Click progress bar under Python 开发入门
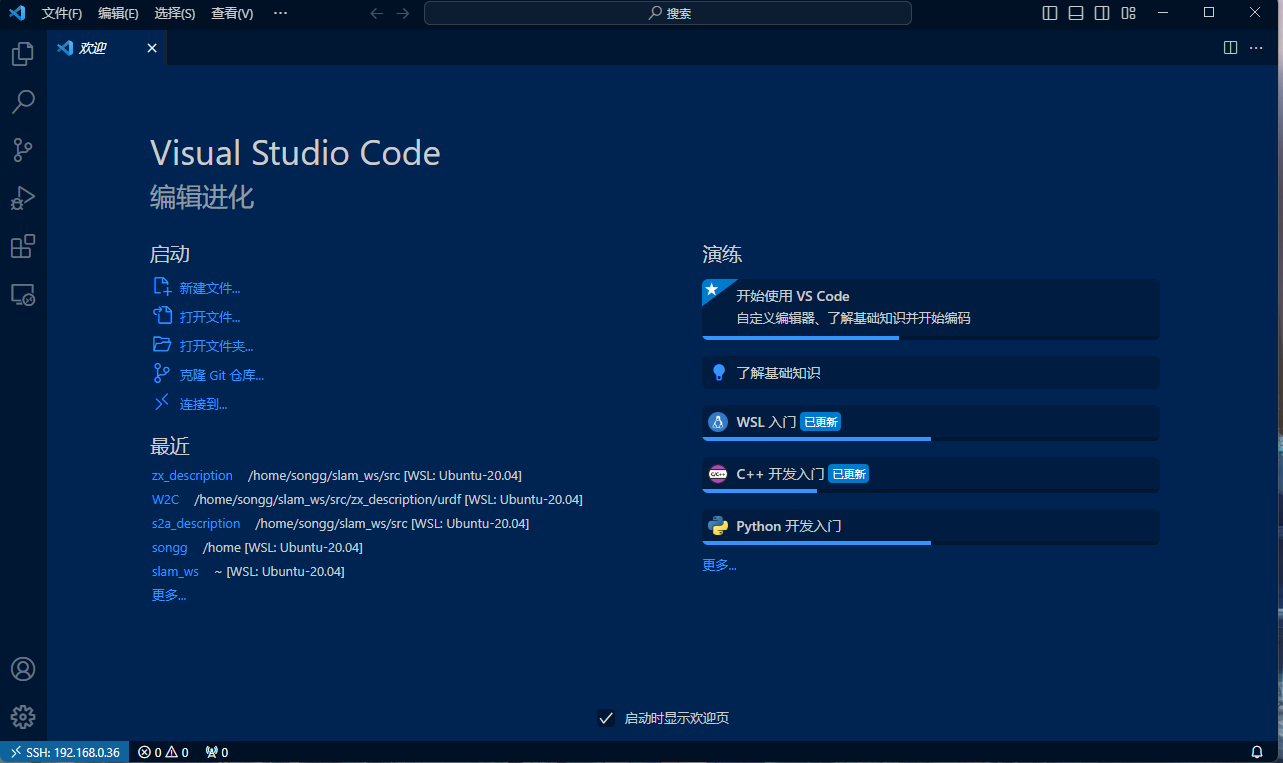This screenshot has width=1283, height=763. [x=931, y=543]
